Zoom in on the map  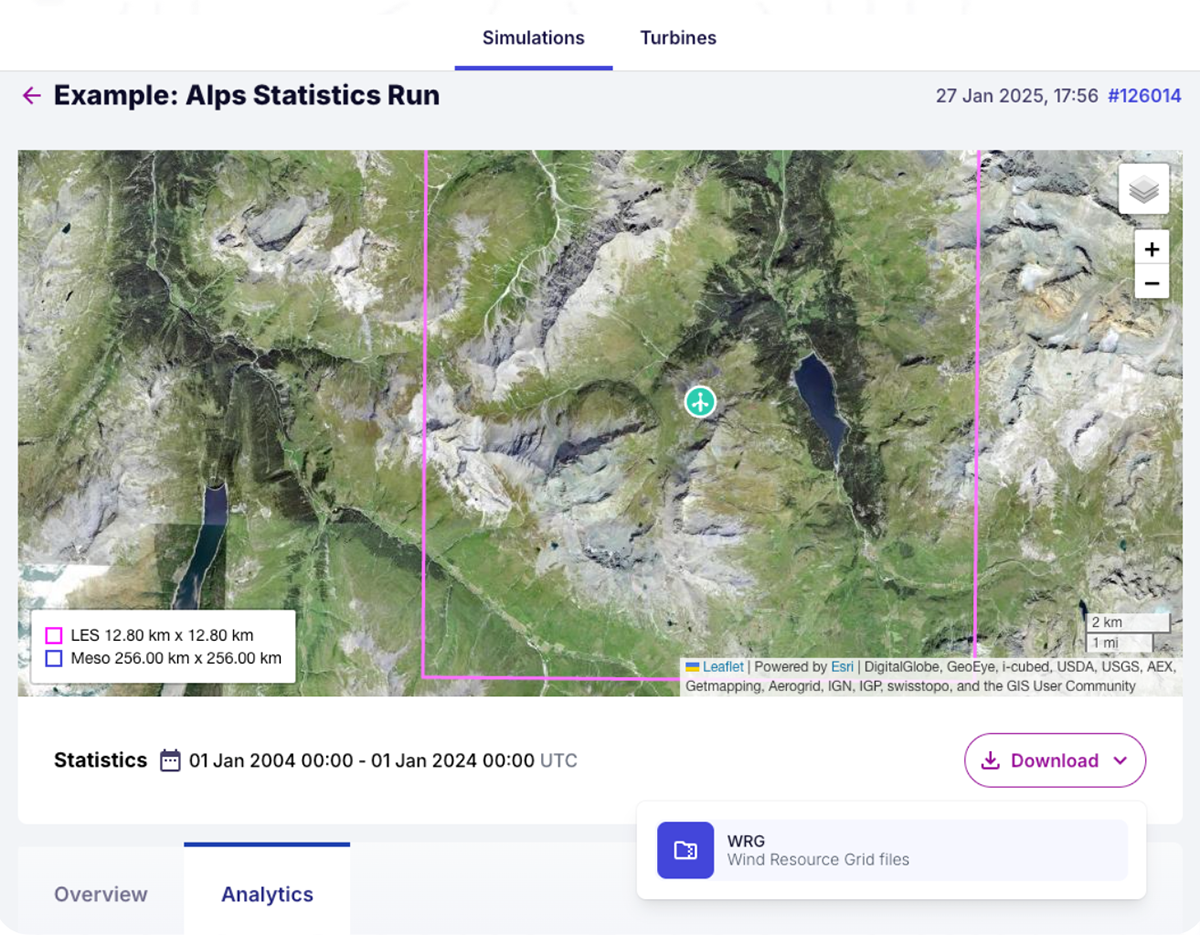coord(1151,249)
